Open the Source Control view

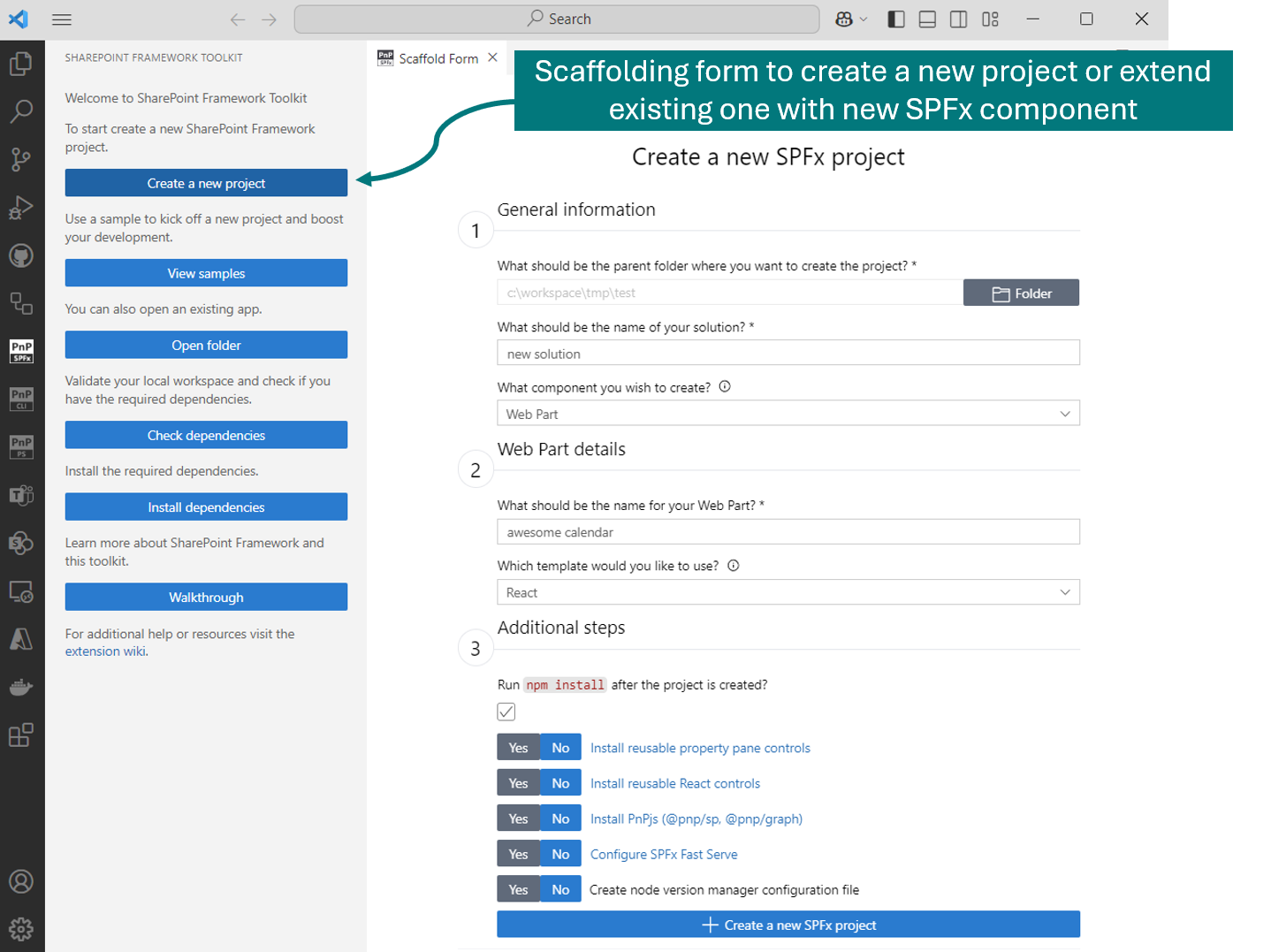point(21,159)
